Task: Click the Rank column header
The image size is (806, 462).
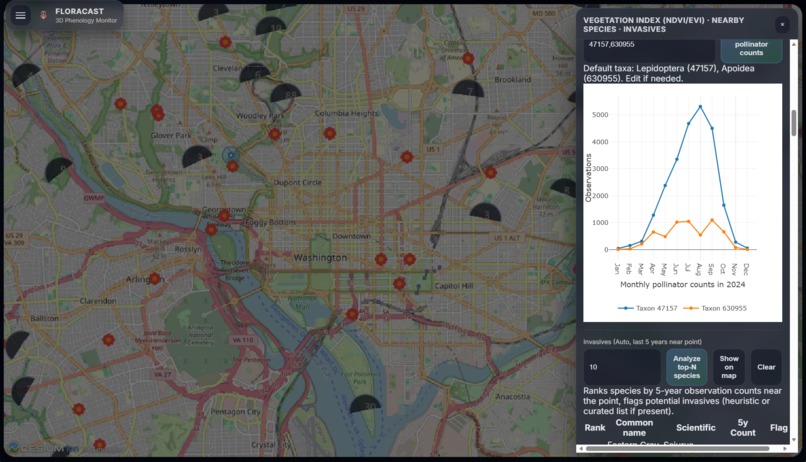Action: coord(595,428)
